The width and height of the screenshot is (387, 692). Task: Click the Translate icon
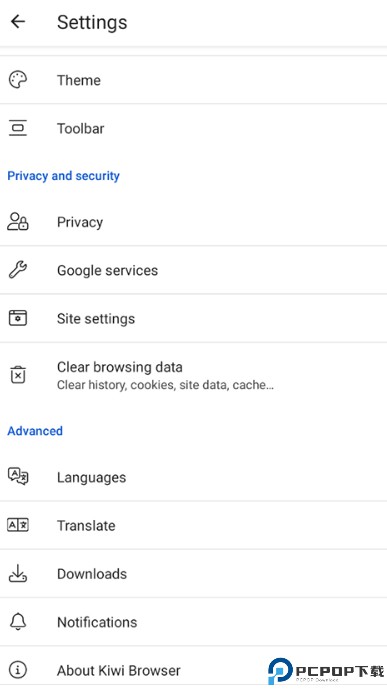(18, 525)
